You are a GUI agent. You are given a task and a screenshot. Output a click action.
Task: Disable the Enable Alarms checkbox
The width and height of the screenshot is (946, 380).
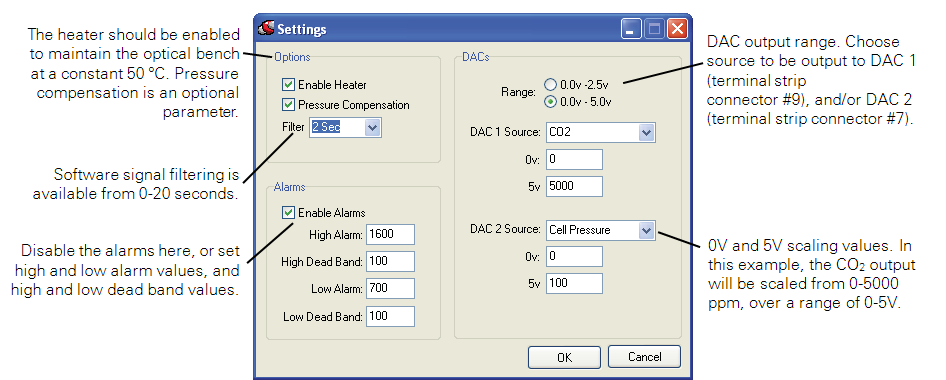[288, 213]
